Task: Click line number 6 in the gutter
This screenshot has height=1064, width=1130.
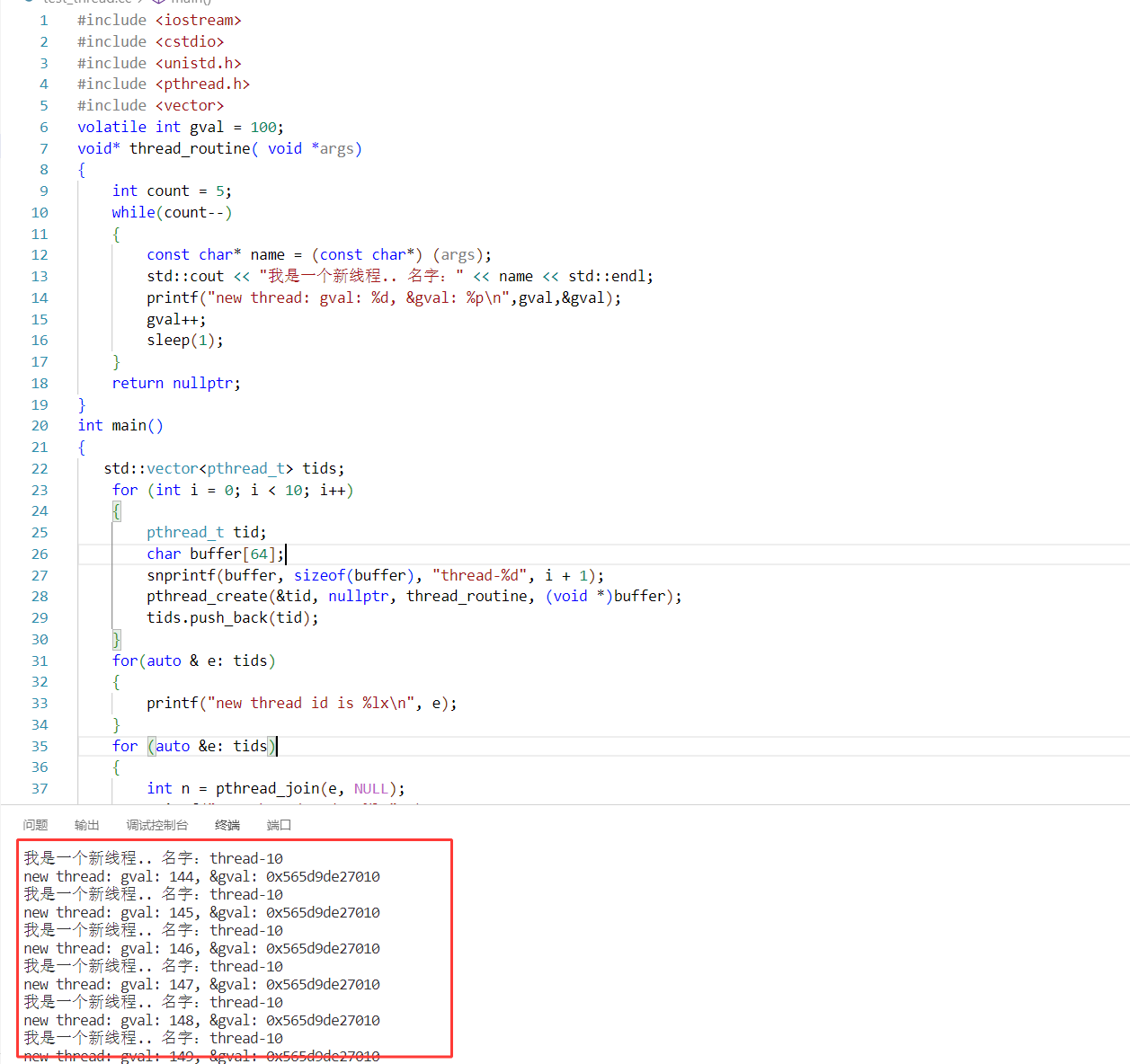Action: [x=44, y=127]
